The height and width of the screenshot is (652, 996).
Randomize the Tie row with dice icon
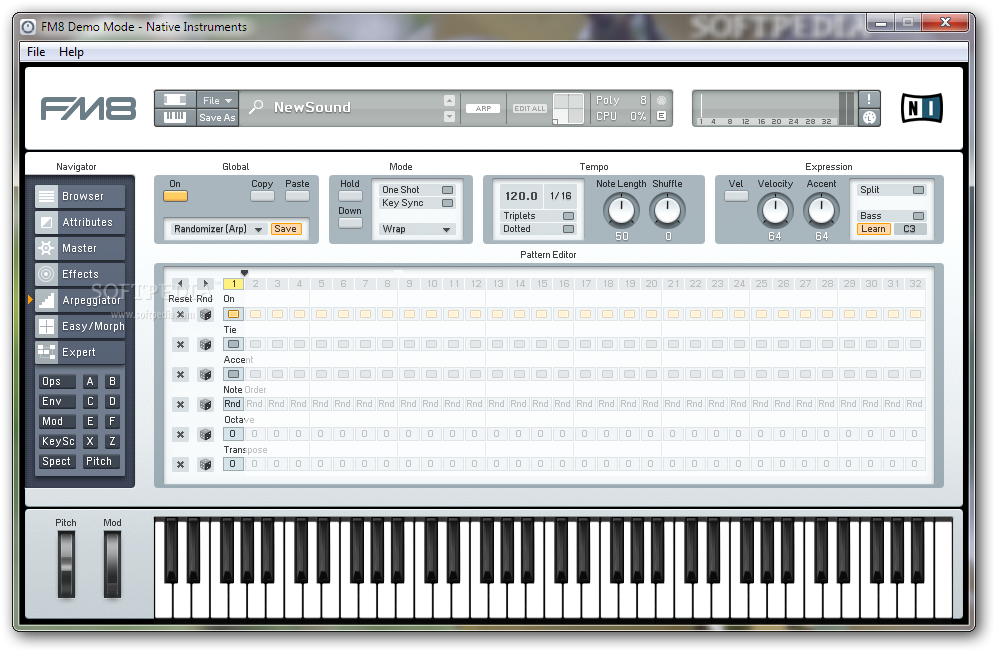(x=205, y=344)
